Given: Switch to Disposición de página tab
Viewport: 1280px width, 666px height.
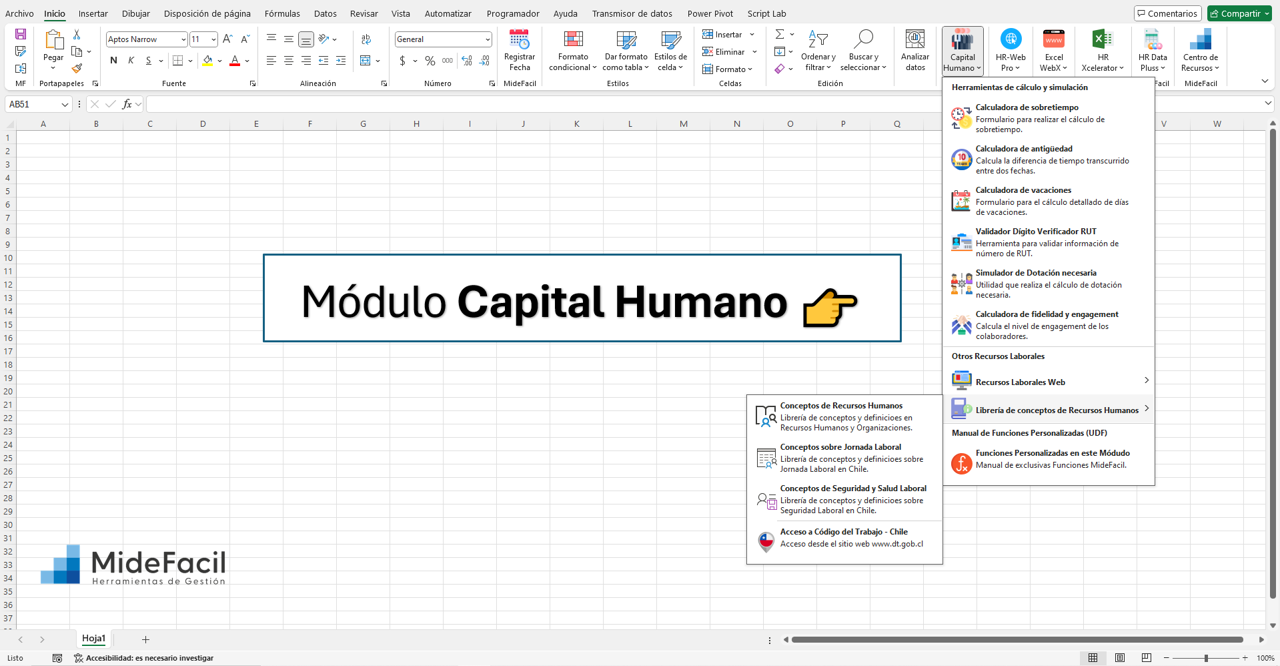Looking at the screenshot, I should tap(207, 14).
